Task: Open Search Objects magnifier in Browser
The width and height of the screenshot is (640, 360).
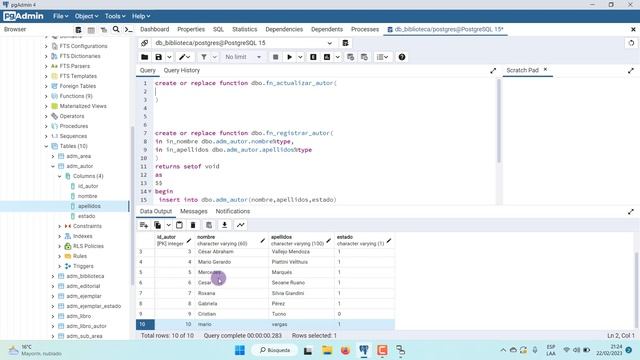Action: point(116,29)
